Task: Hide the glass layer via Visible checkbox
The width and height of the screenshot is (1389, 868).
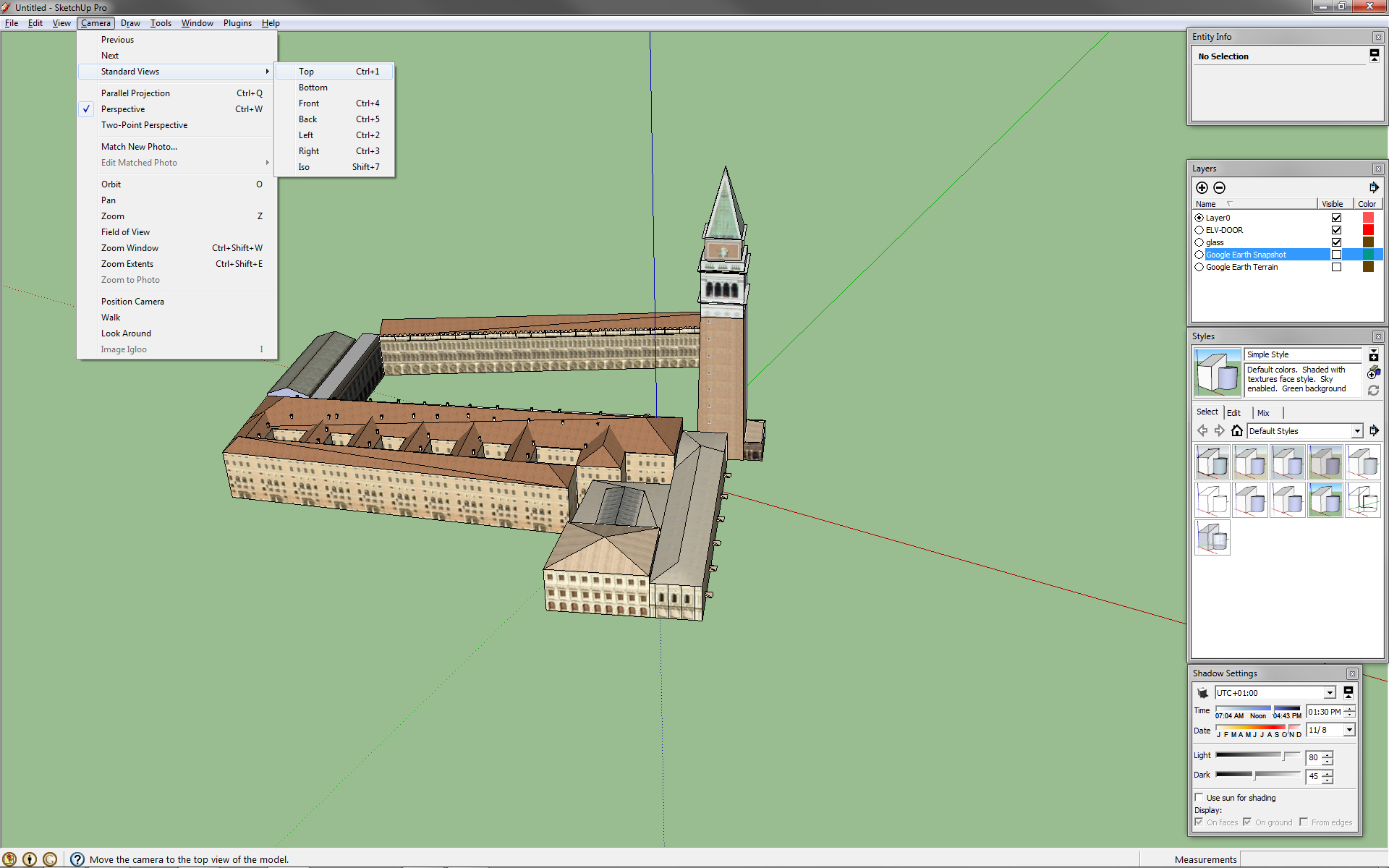Action: [1336, 242]
